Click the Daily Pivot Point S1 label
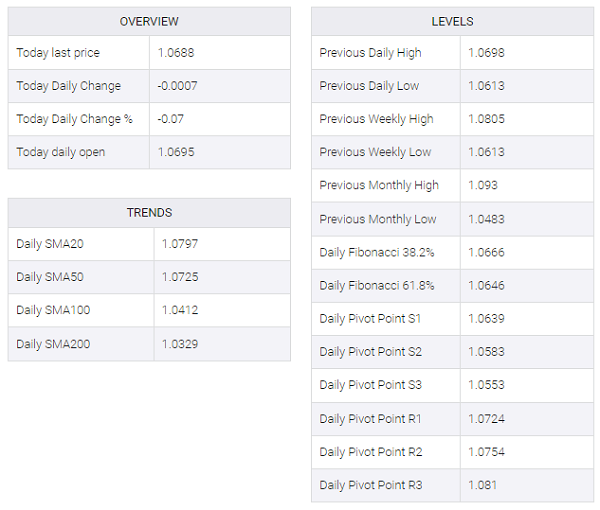 point(371,319)
